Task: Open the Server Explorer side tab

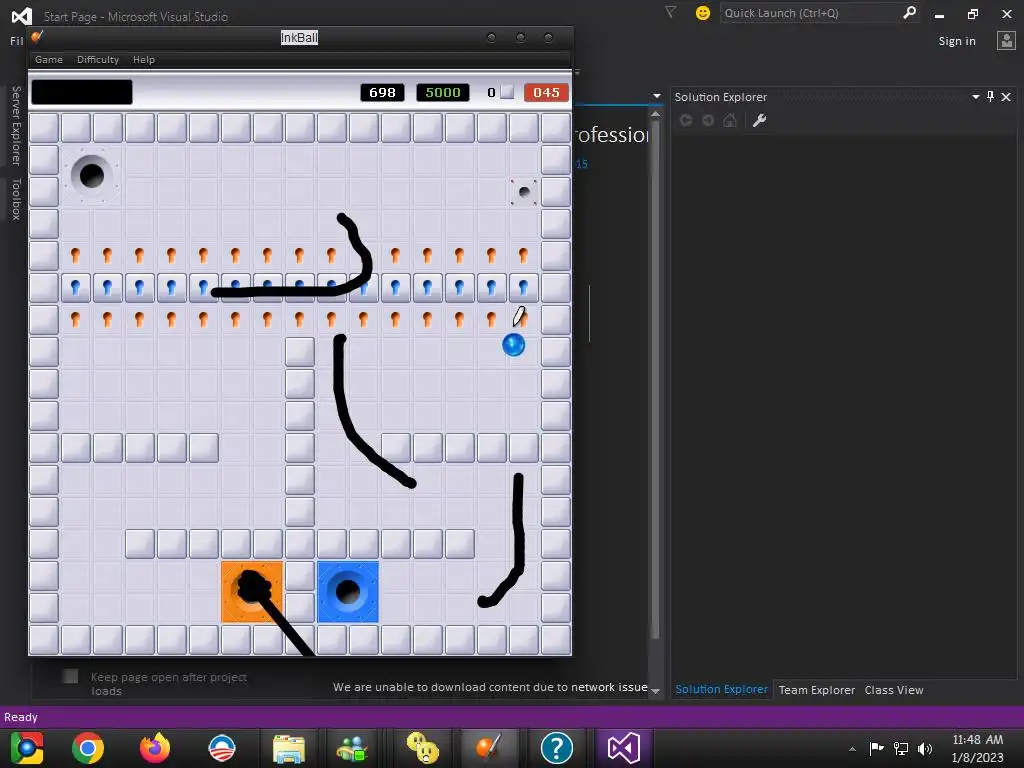Action: pos(16,125)
